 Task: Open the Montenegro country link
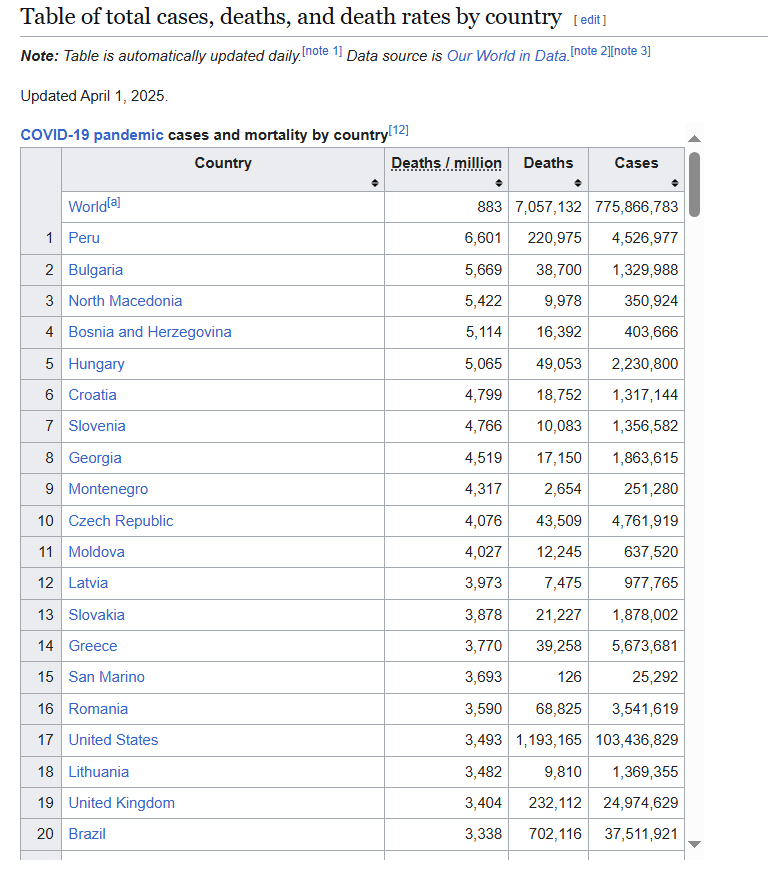108,489
